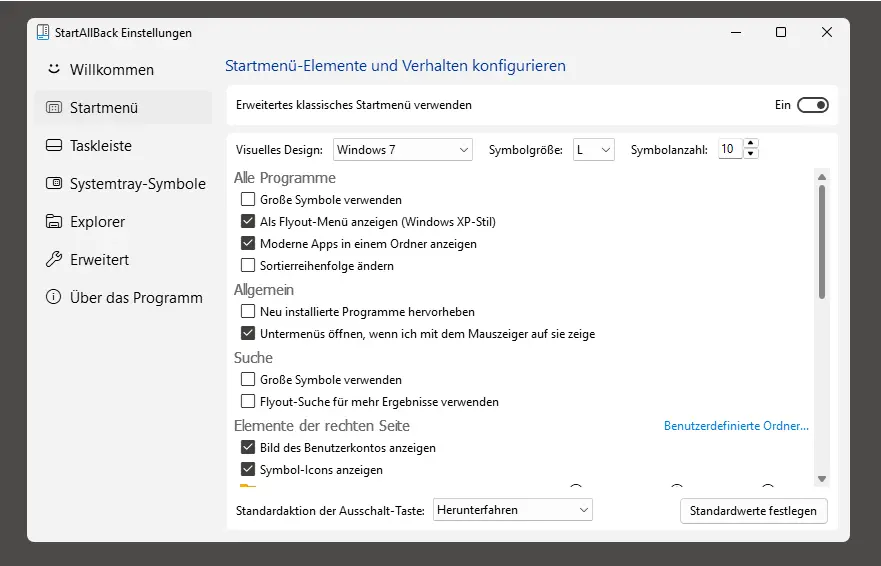The image size is (881, 566).
Task: Switch to the Taskleiste section label
Action: pyautogui.click(x=101, y=146)
